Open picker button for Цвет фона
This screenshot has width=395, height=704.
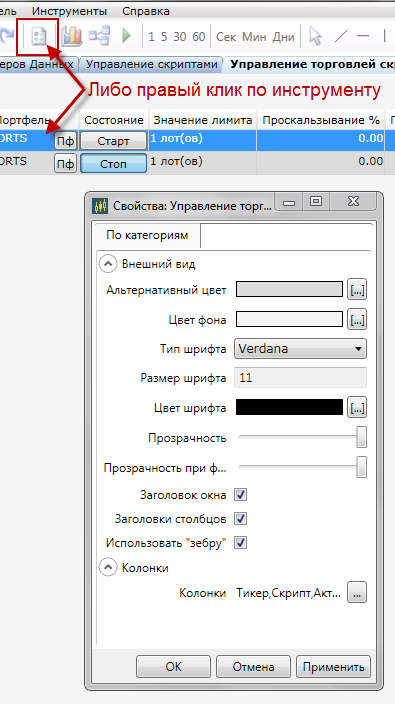coord(357,320)
